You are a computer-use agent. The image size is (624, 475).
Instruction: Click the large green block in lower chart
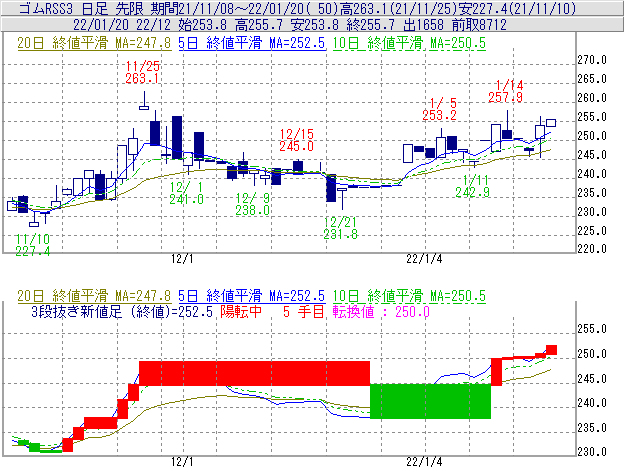pyautogui.click(x=430, y=401)
